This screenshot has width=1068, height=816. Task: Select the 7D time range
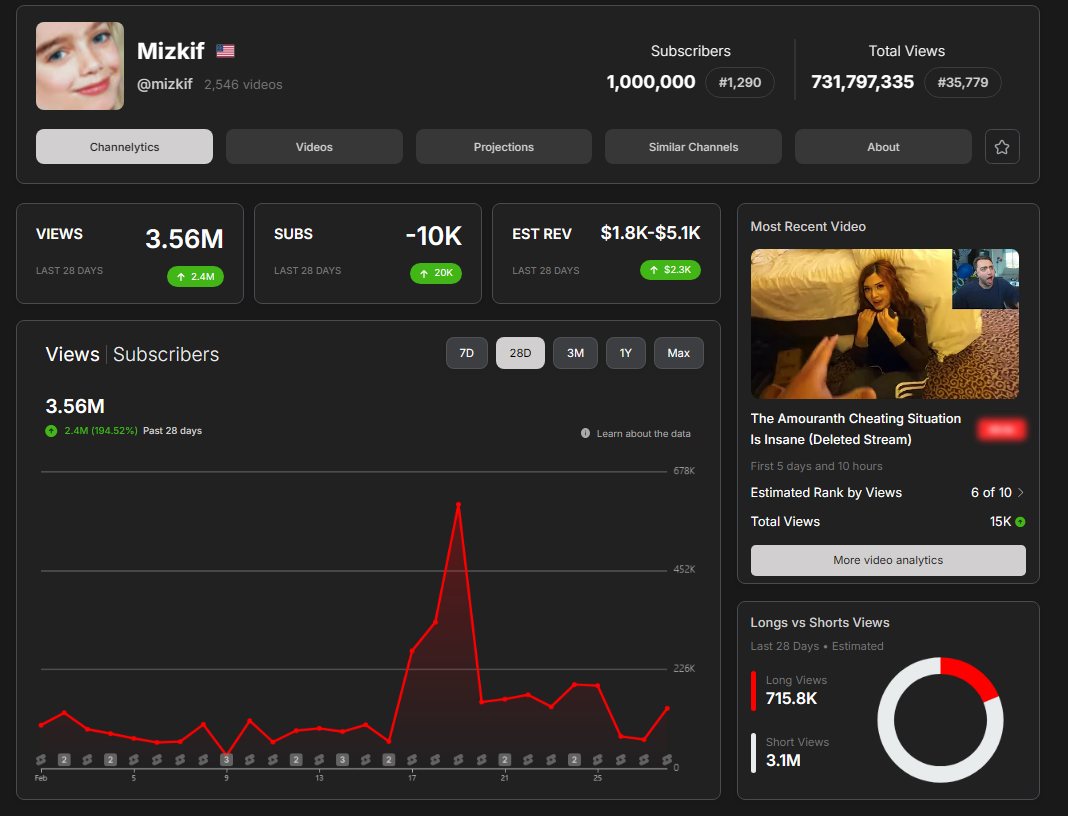(467, 353)
